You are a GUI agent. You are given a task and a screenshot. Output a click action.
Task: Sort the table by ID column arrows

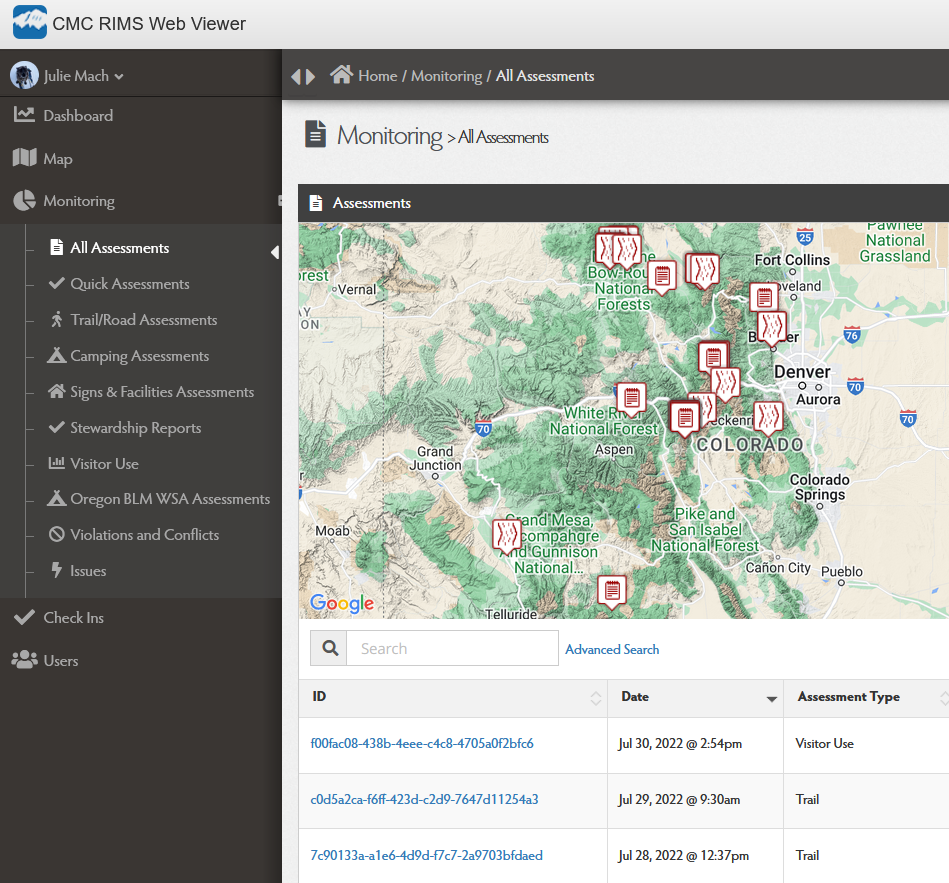[x=596, y=698]
